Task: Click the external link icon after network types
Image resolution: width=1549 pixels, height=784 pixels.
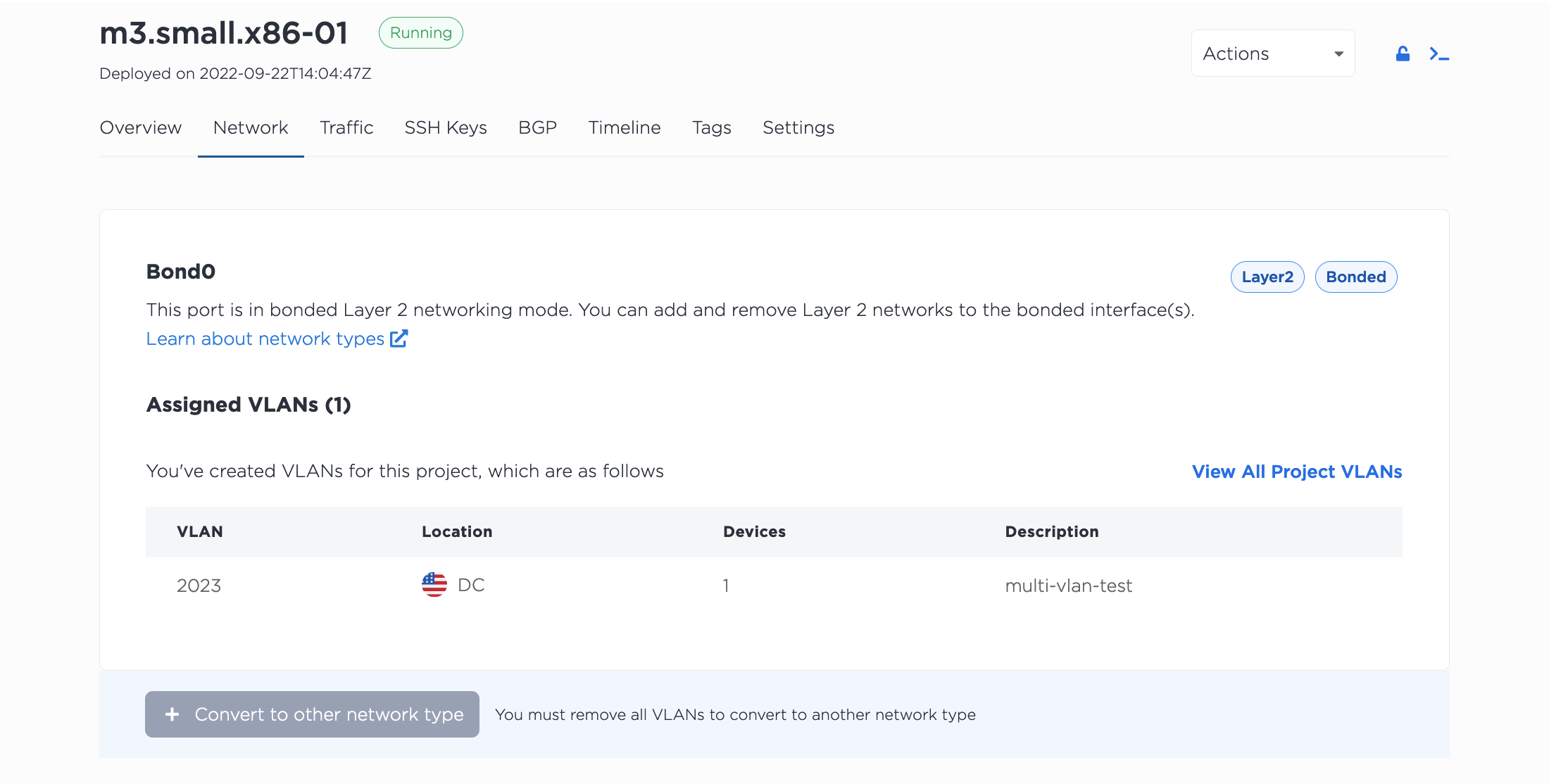Action: click(399, 339)
